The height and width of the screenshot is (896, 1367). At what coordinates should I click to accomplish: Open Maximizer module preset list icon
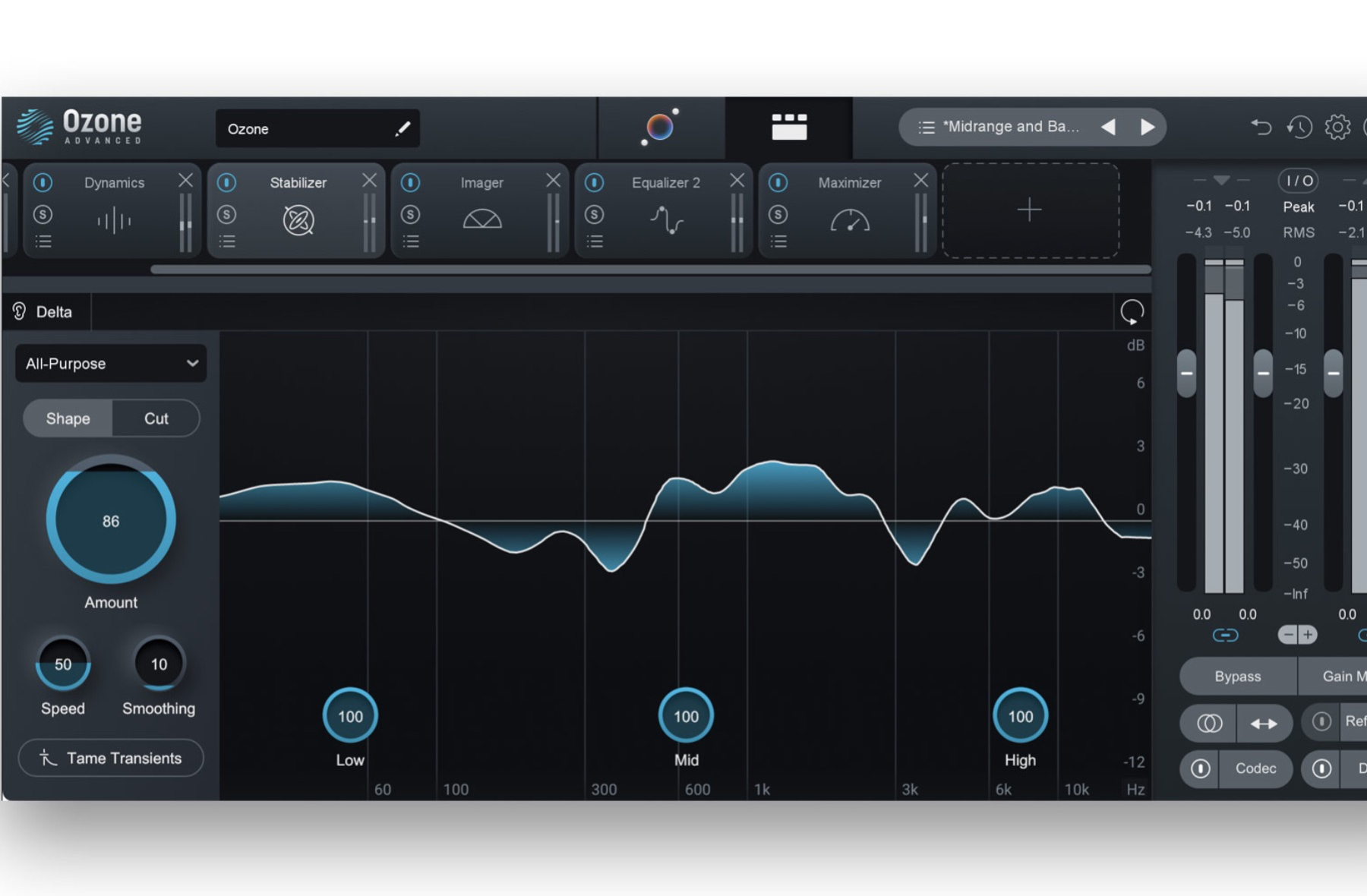tap(778, 241)
